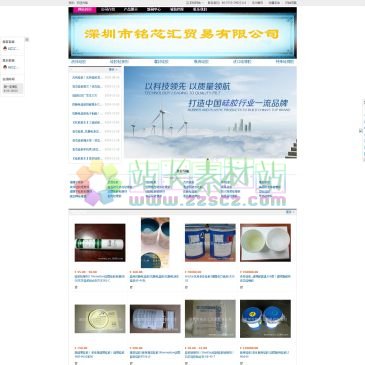Screen dimensions: 365x365
Task: Open the sixth tab in black navigation bar
Action: (200, 10)
